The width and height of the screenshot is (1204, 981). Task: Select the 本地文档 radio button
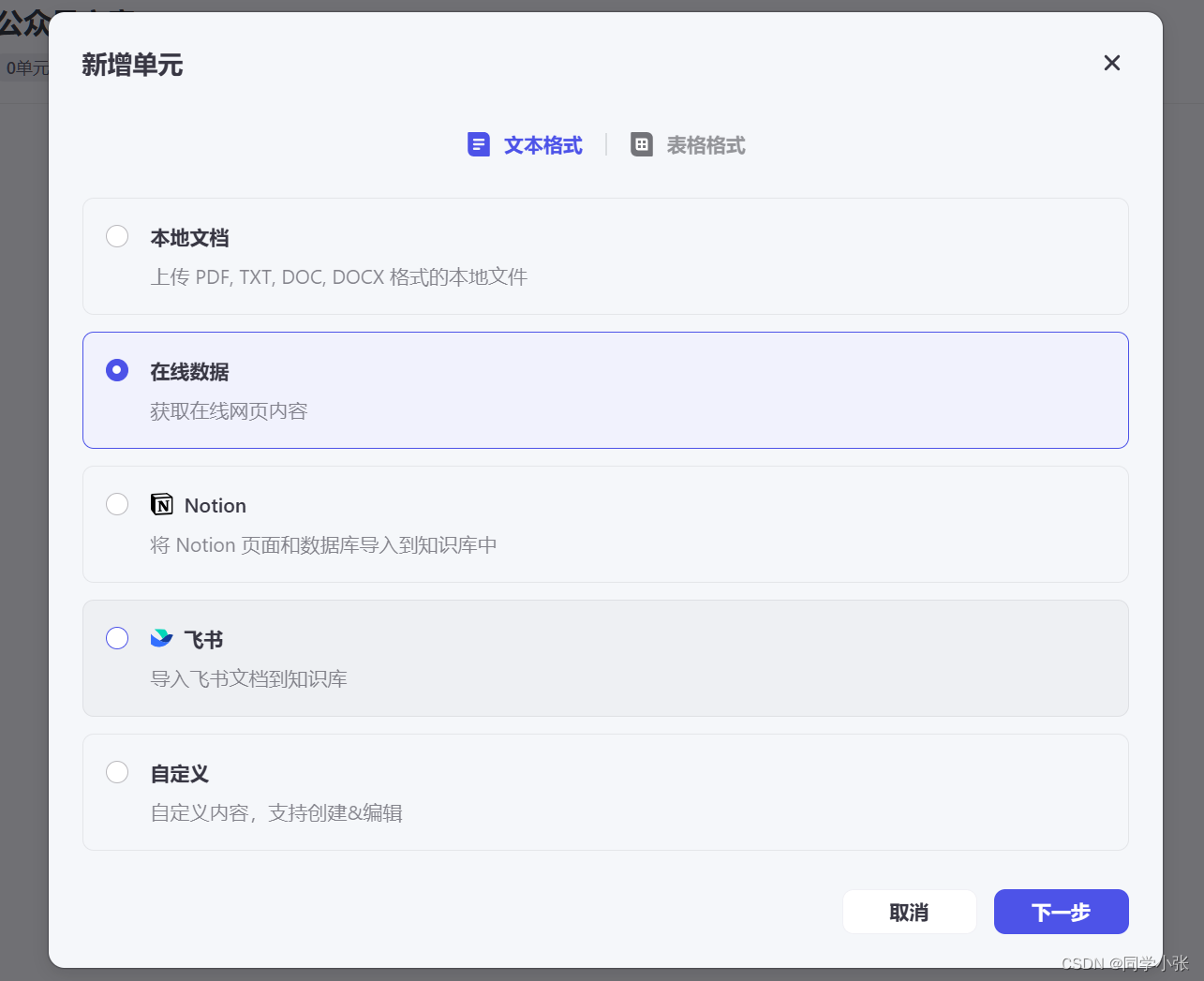pos(117,236)
